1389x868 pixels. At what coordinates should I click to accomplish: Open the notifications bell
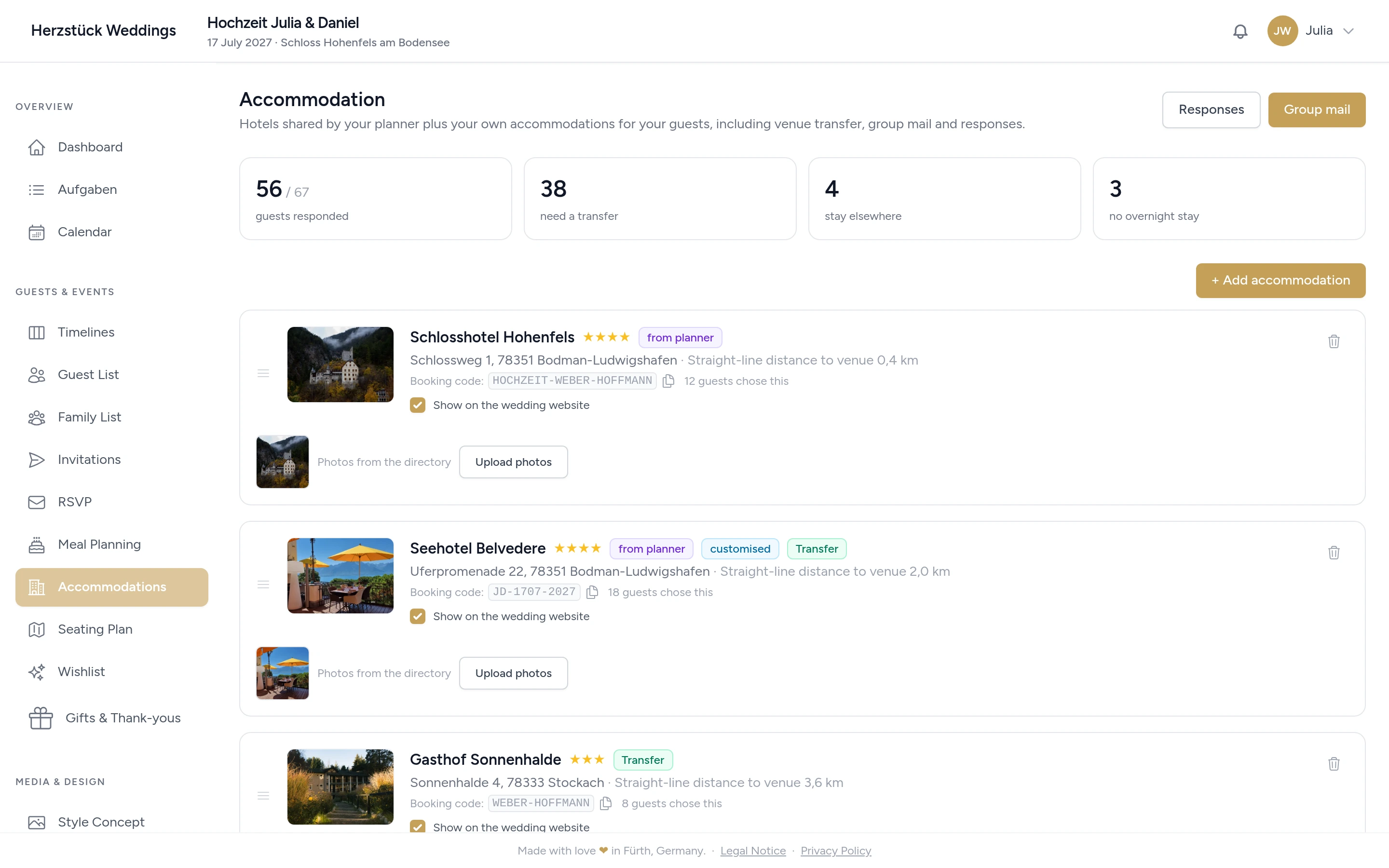pyautogui.click(x=1240, y=31)
